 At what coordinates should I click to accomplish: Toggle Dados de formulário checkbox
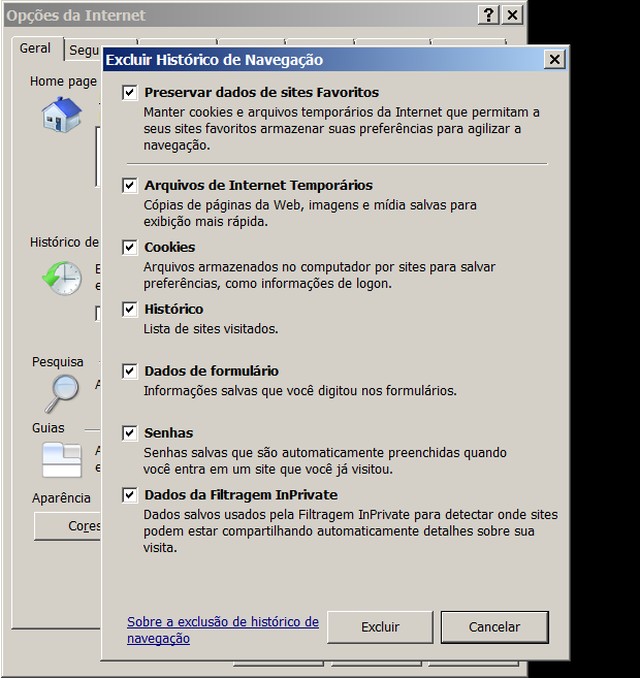click(130, 371)
